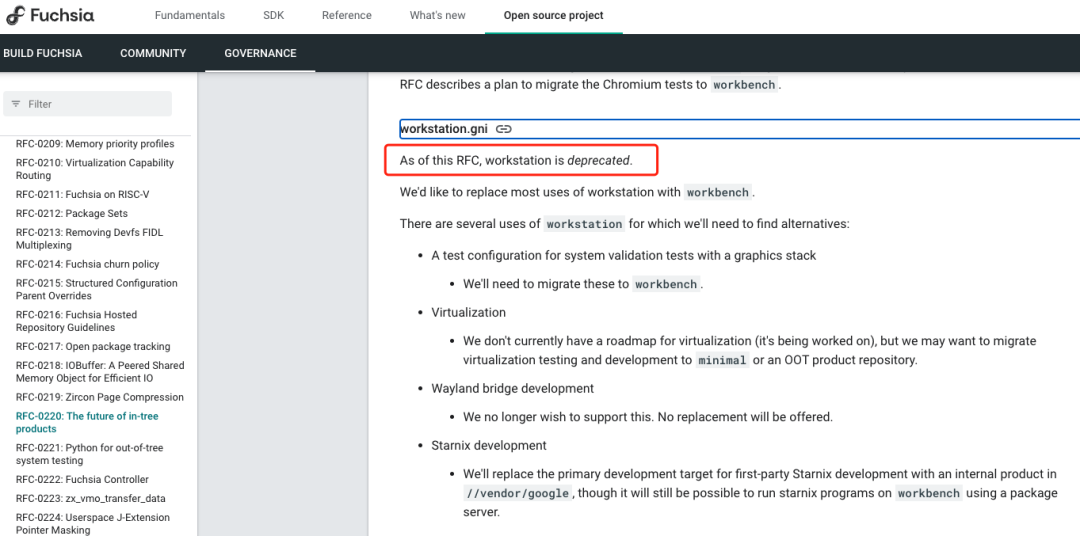Image resolution: width=1080 pixels, height=536 pixels.
Task: Open RFC-0211: Fuchsia on RISC-V
Action: pyautogui.click(x=83, y=194)
